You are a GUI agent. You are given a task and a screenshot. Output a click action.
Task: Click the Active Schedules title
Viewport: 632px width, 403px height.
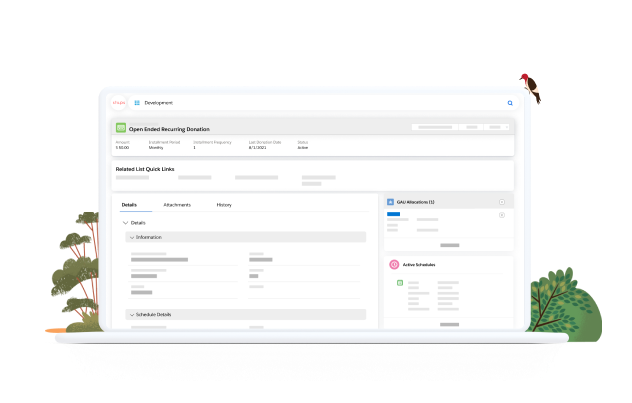[x=419, y=265]
